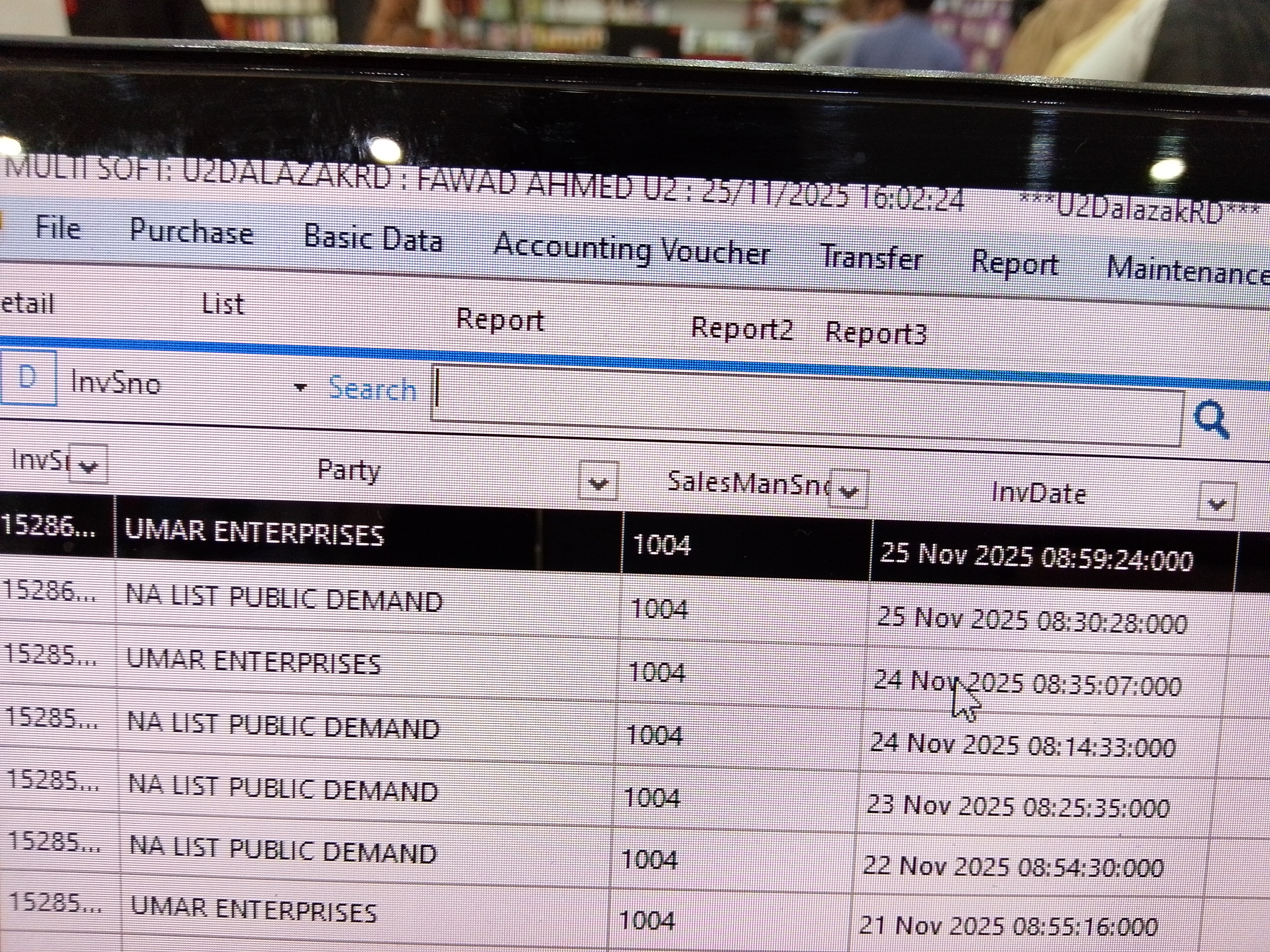Open the Transfer menu

872,258
